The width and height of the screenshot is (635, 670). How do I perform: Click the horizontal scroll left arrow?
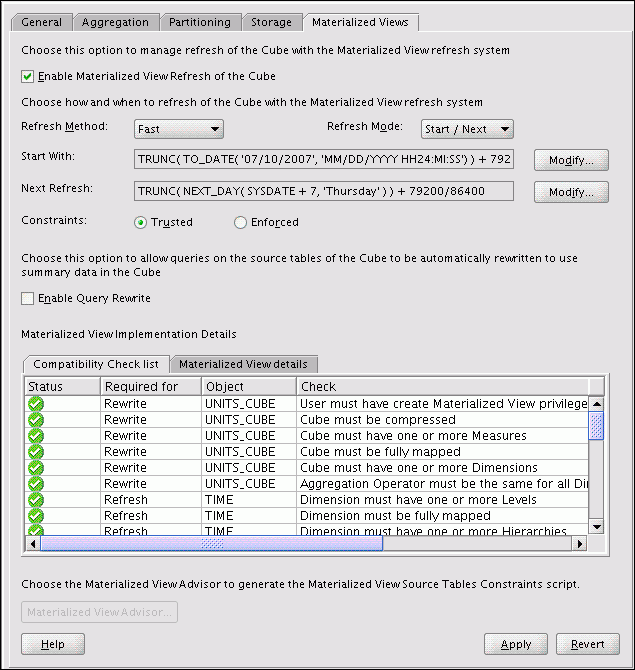pyautogui.click(x=33, y=544)
